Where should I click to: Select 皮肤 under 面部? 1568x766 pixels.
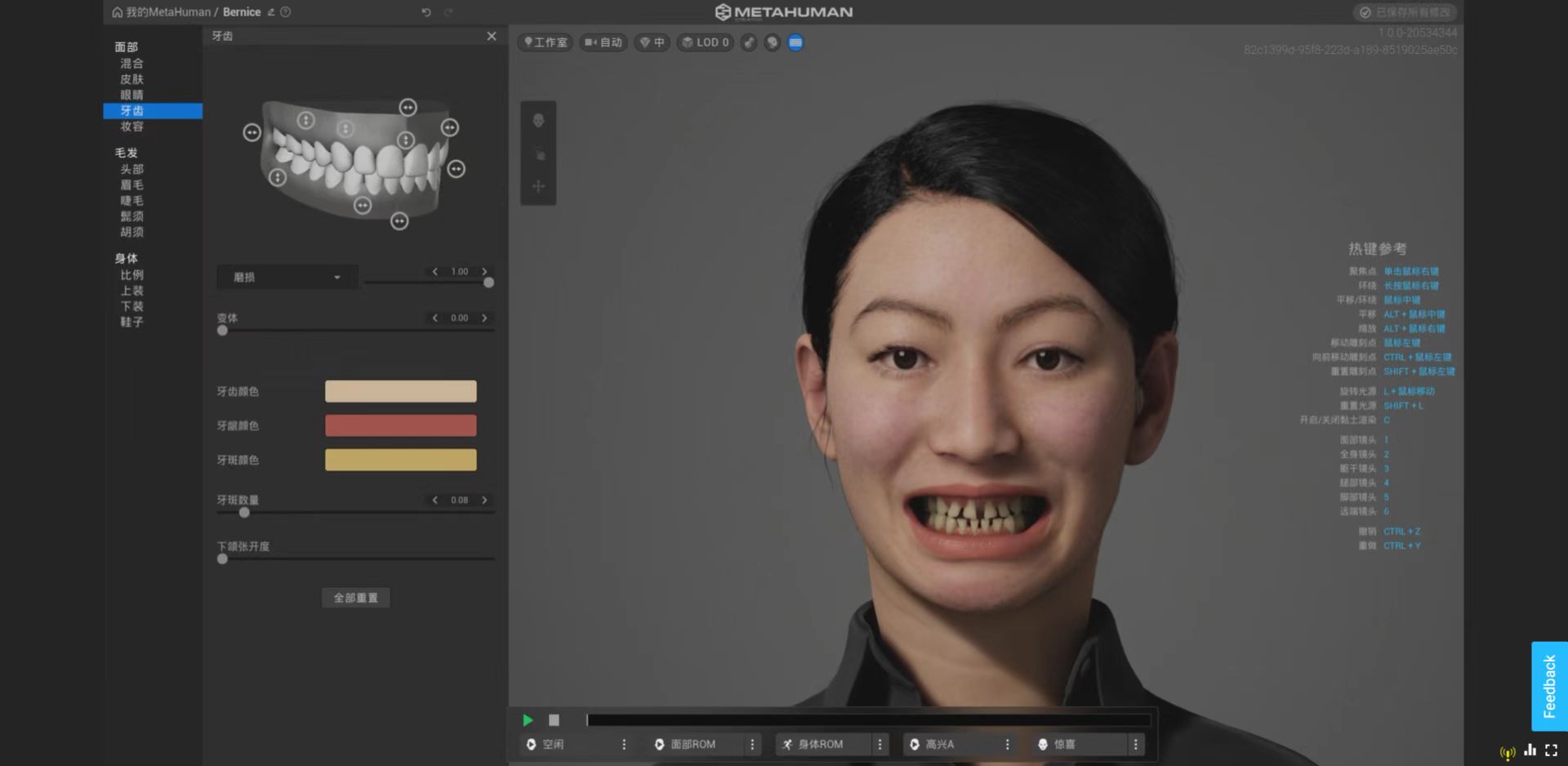pos(132,79)
